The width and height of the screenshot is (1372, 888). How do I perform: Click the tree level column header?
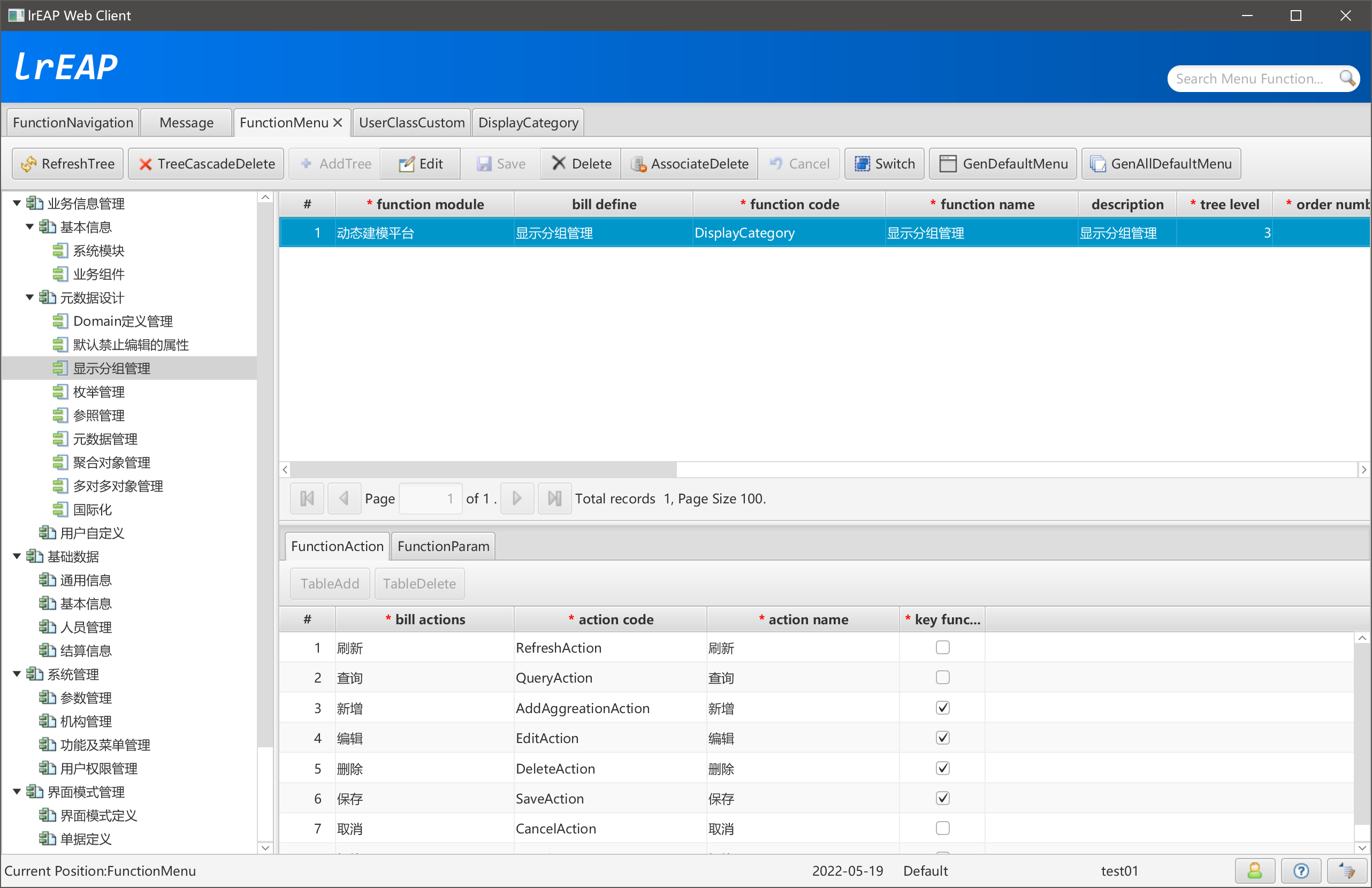pyautogui.click(x=1224, y=204)
